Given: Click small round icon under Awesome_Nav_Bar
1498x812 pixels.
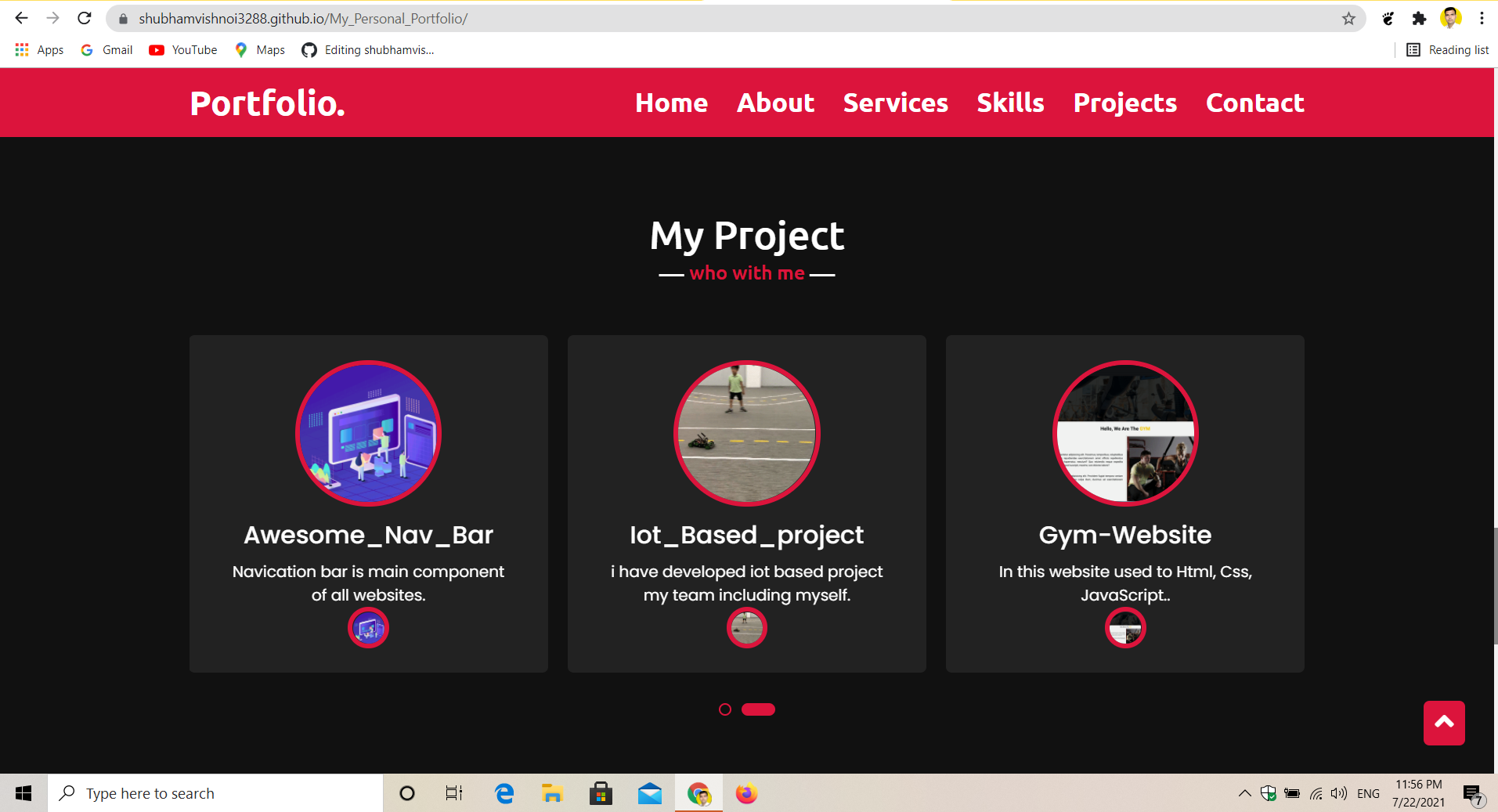Looking at the screenshot, I should point(368,628).
